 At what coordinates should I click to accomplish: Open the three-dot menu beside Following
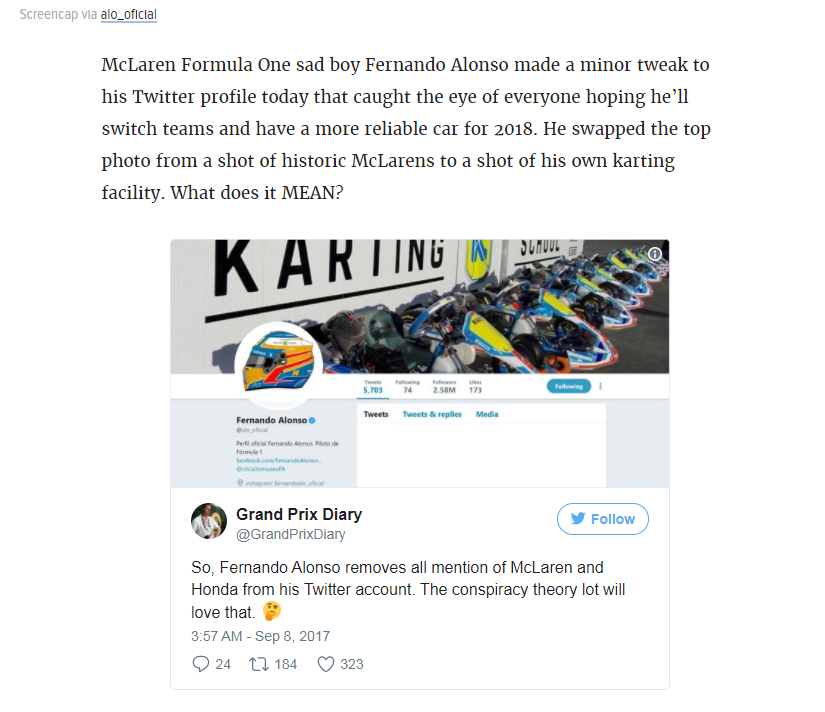click(x=601, y=386)
